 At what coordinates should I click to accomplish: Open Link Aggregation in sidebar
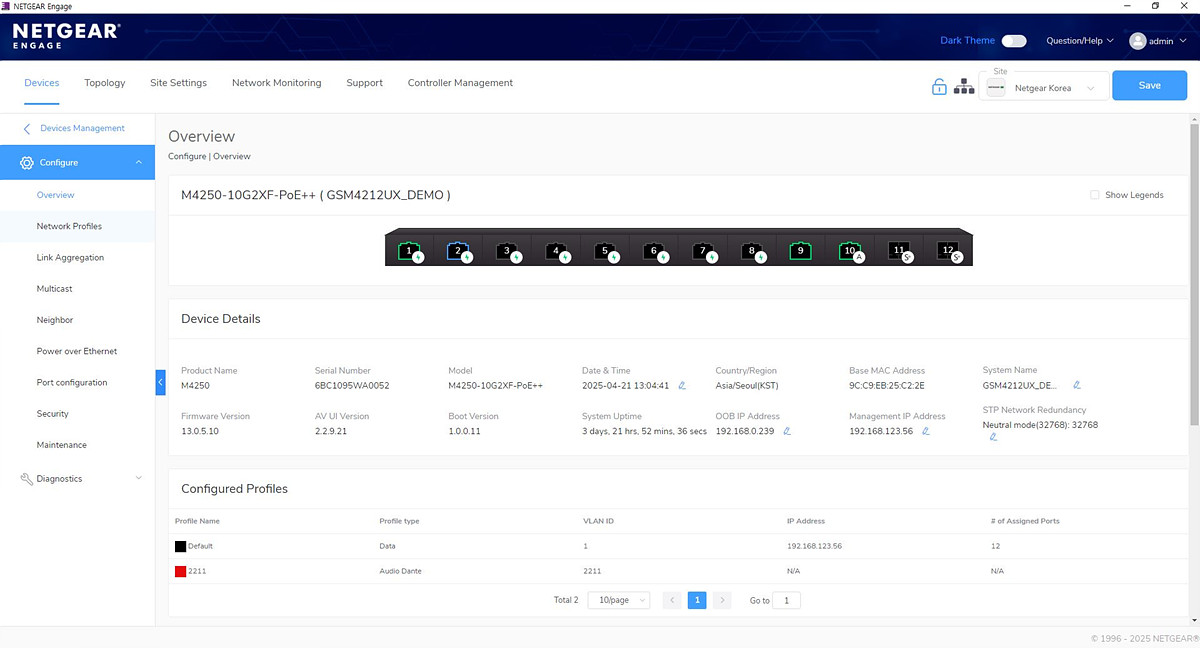tap(70, 258)
